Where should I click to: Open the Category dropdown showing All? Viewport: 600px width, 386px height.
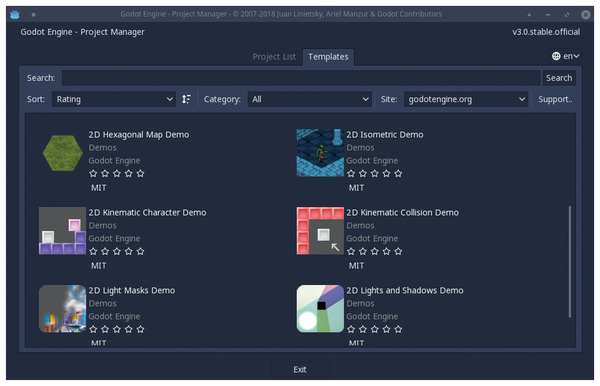(x=310, y=99)
